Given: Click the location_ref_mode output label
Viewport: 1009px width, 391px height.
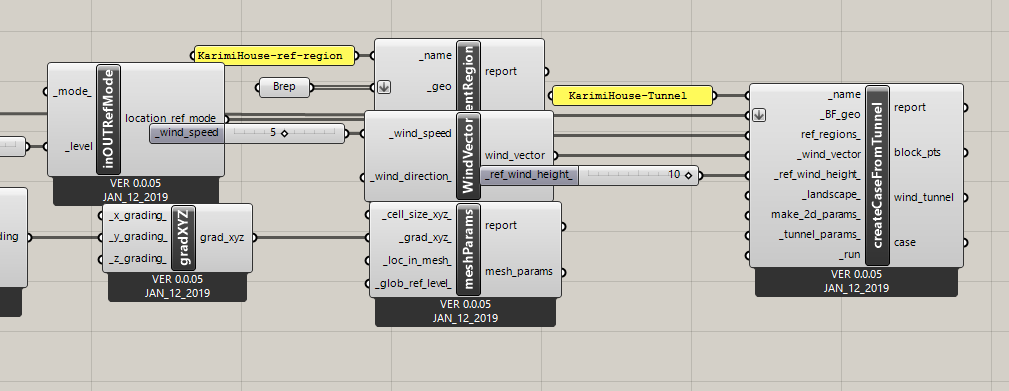Looking at the screenshot, I should pyautogui.click(x=171, y=118).
